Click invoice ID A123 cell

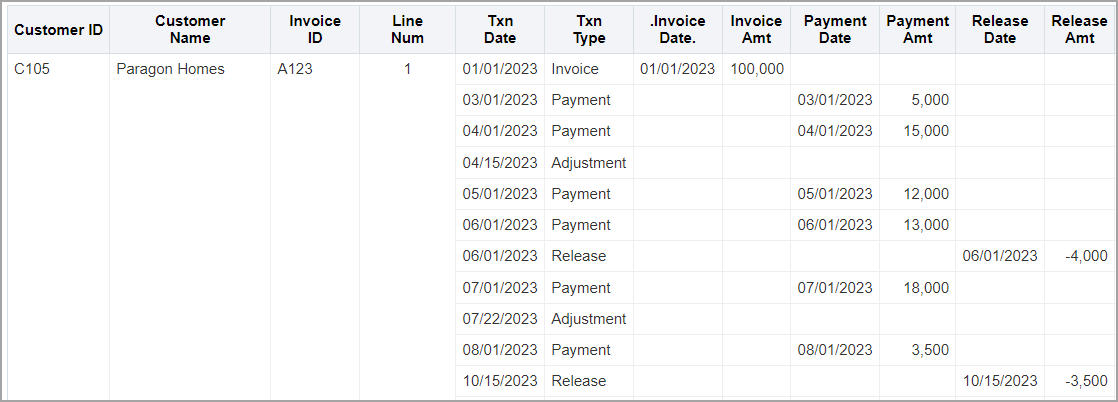tap(295, 69)
